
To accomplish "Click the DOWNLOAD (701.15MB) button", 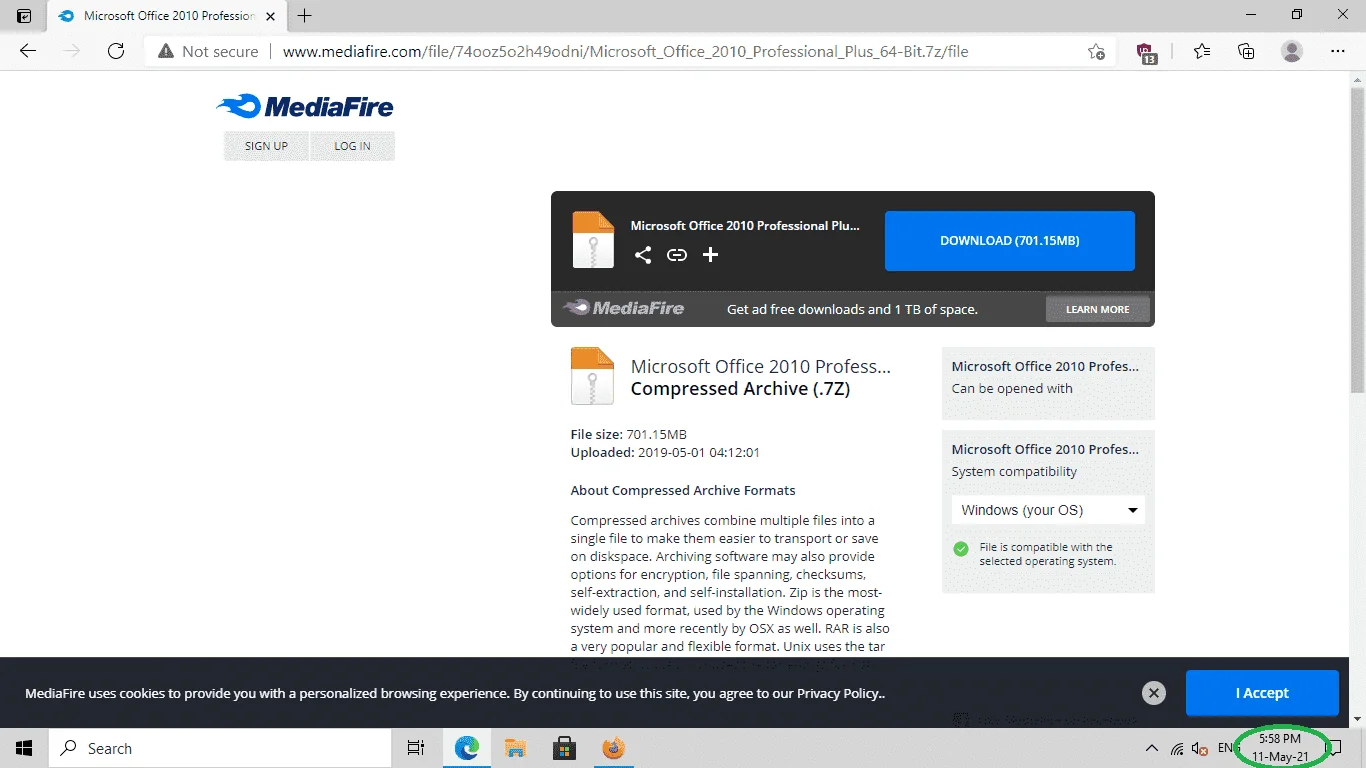I will point(1010,241).
